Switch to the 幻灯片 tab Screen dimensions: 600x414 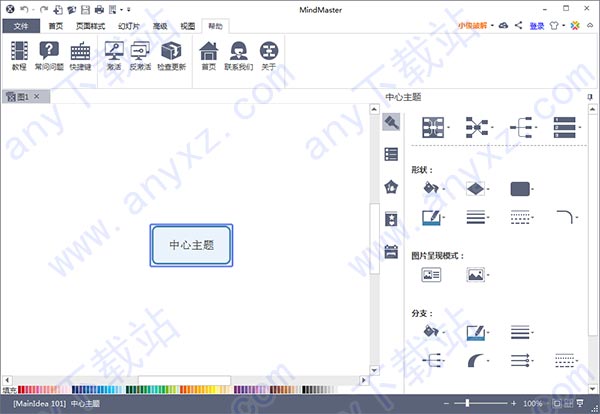point(129,26)
